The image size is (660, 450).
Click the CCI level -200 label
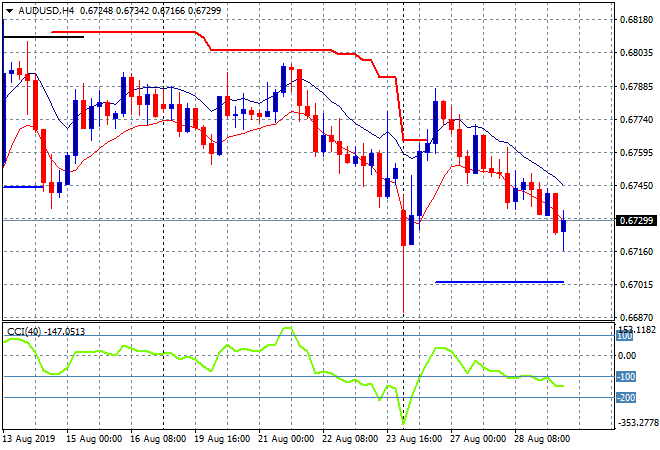tap(626, 397)
